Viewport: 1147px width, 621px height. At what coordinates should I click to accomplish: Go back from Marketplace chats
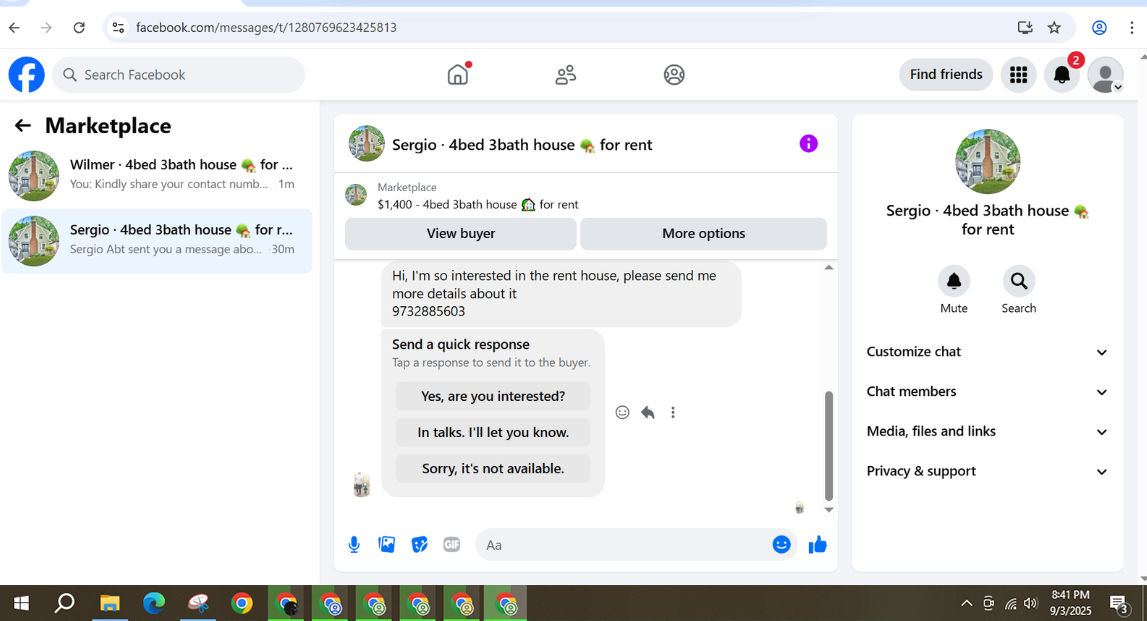[23, 126]
